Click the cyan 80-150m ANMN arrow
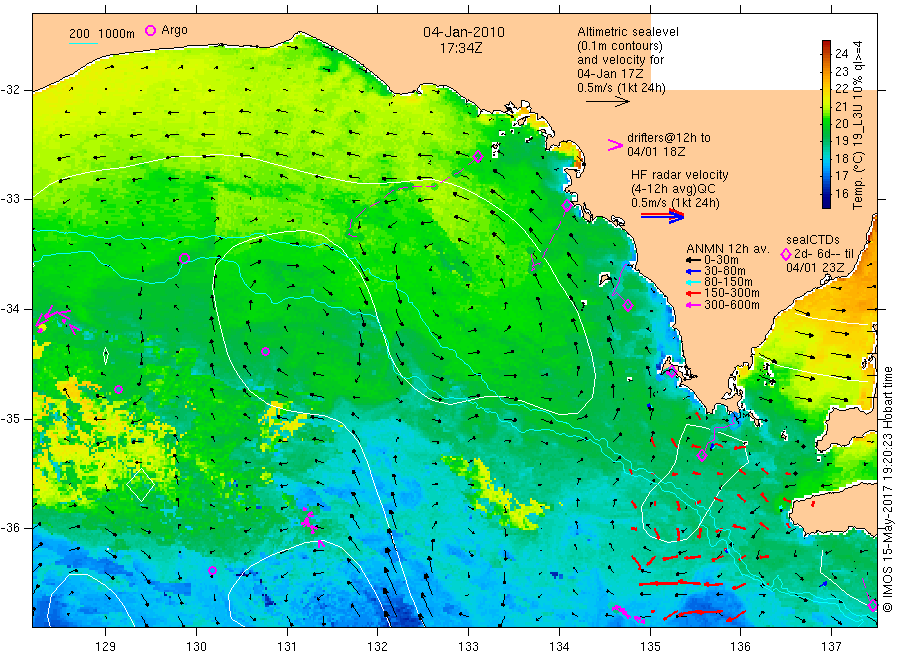This screenshot has width=900, height=660. coord(693,282)
